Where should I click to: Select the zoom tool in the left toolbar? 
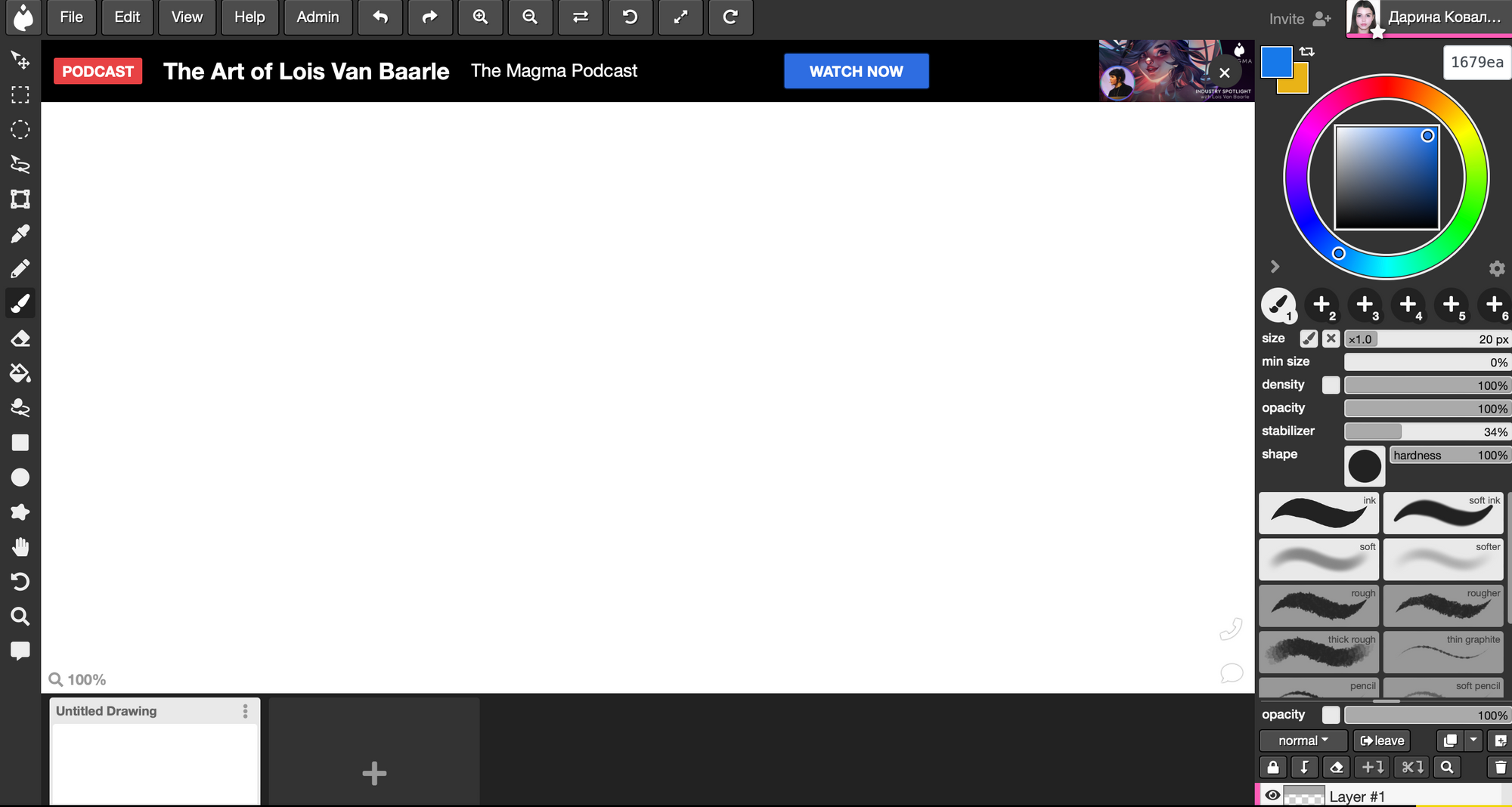(x=20, y=617)
